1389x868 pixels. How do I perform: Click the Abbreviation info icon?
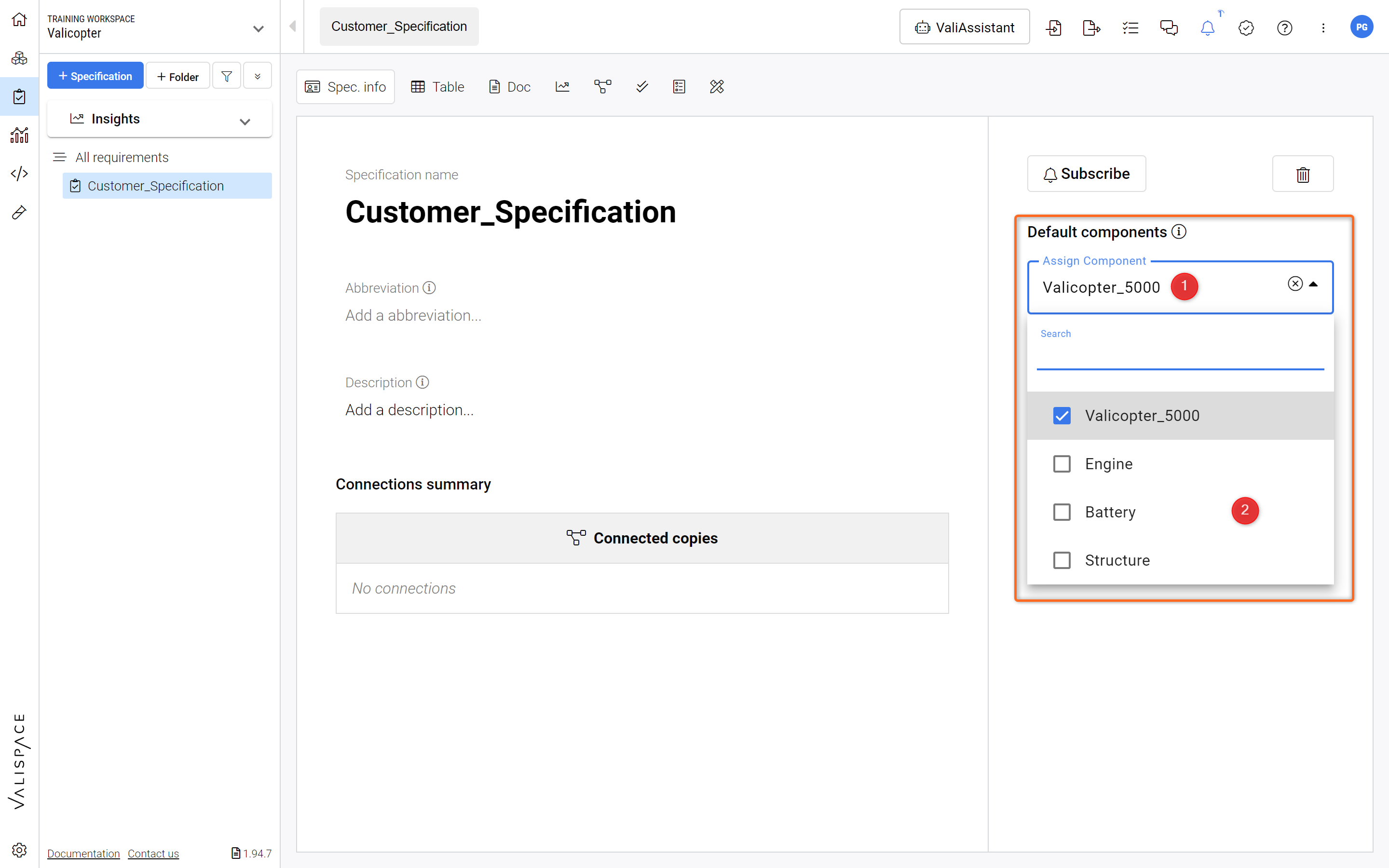point(429,287)
